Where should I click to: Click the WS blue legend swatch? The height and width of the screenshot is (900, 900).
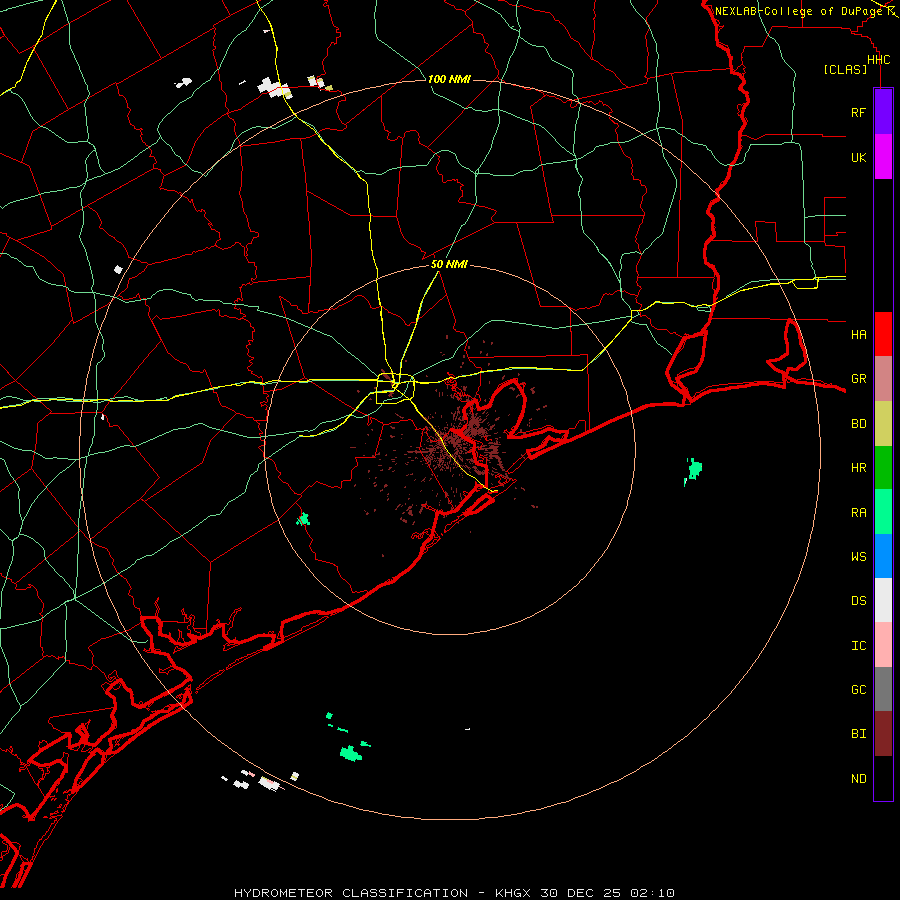pyautogui.click(x=883, y=556)
